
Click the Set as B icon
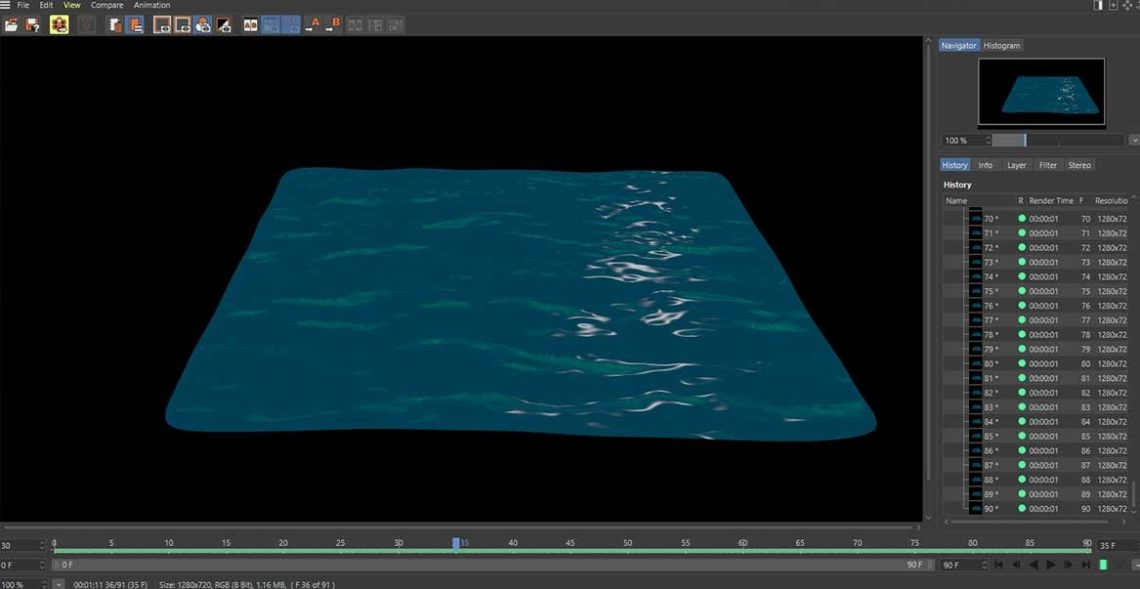[x=333, y=25]
